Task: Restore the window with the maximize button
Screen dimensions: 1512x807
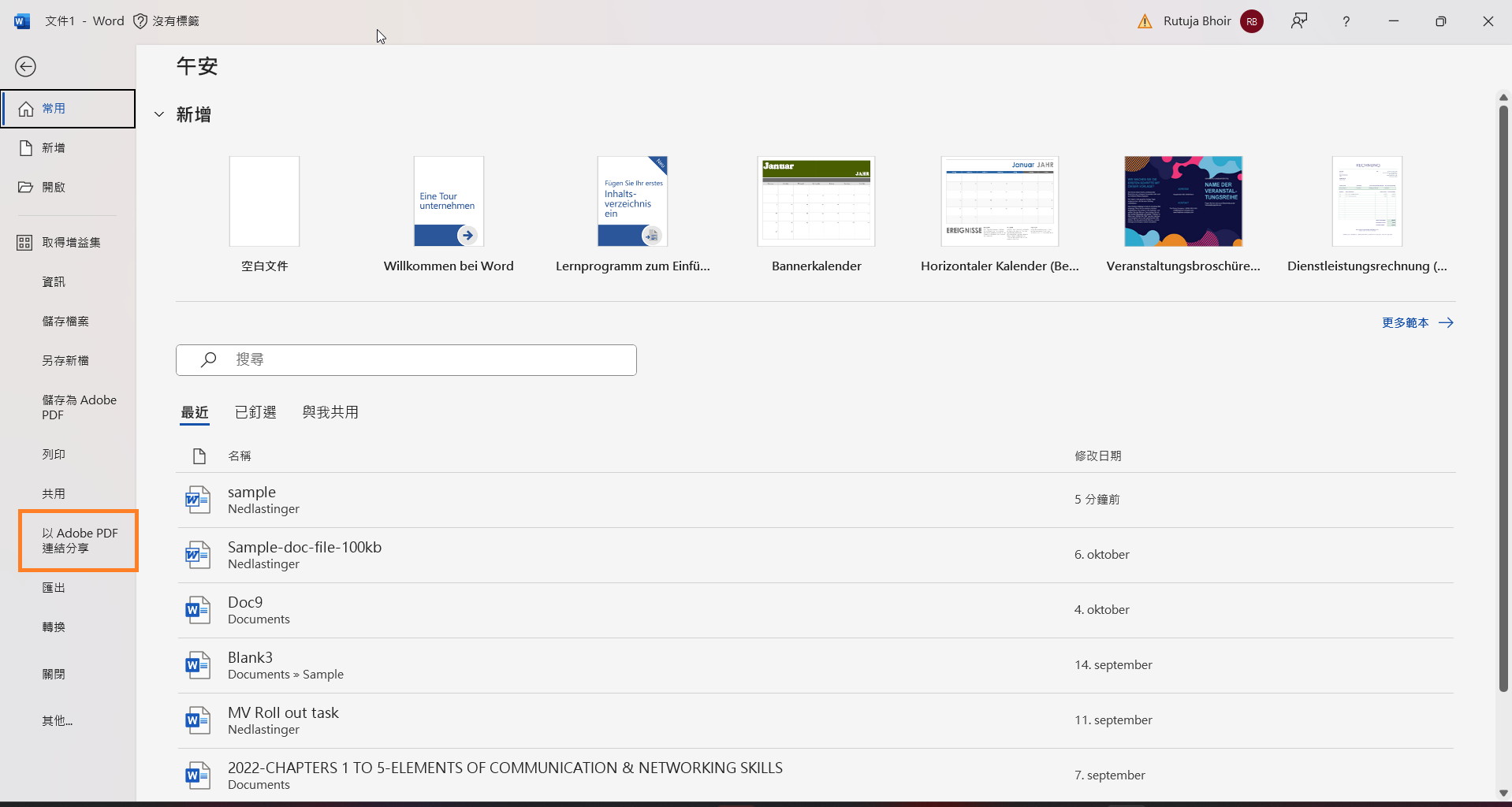Action: pyautogui.click(x=1441, y=21)
